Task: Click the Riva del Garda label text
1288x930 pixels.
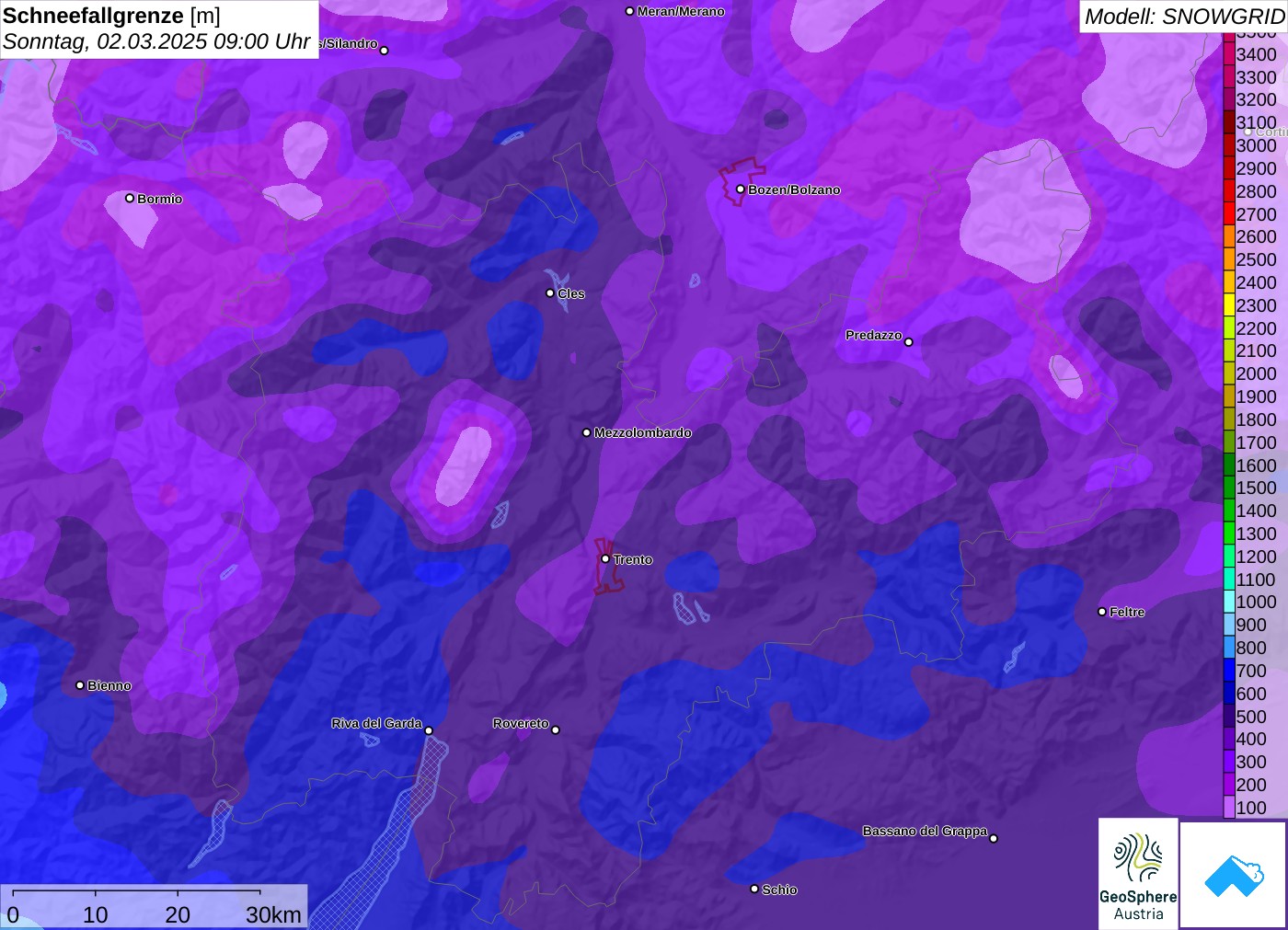Action: (376, 723)
